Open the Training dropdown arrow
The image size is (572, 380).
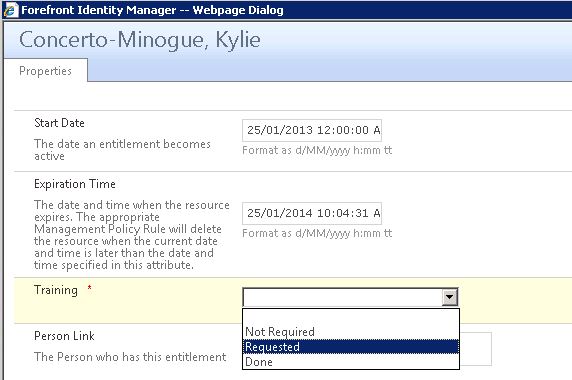[x=449, y=297]
